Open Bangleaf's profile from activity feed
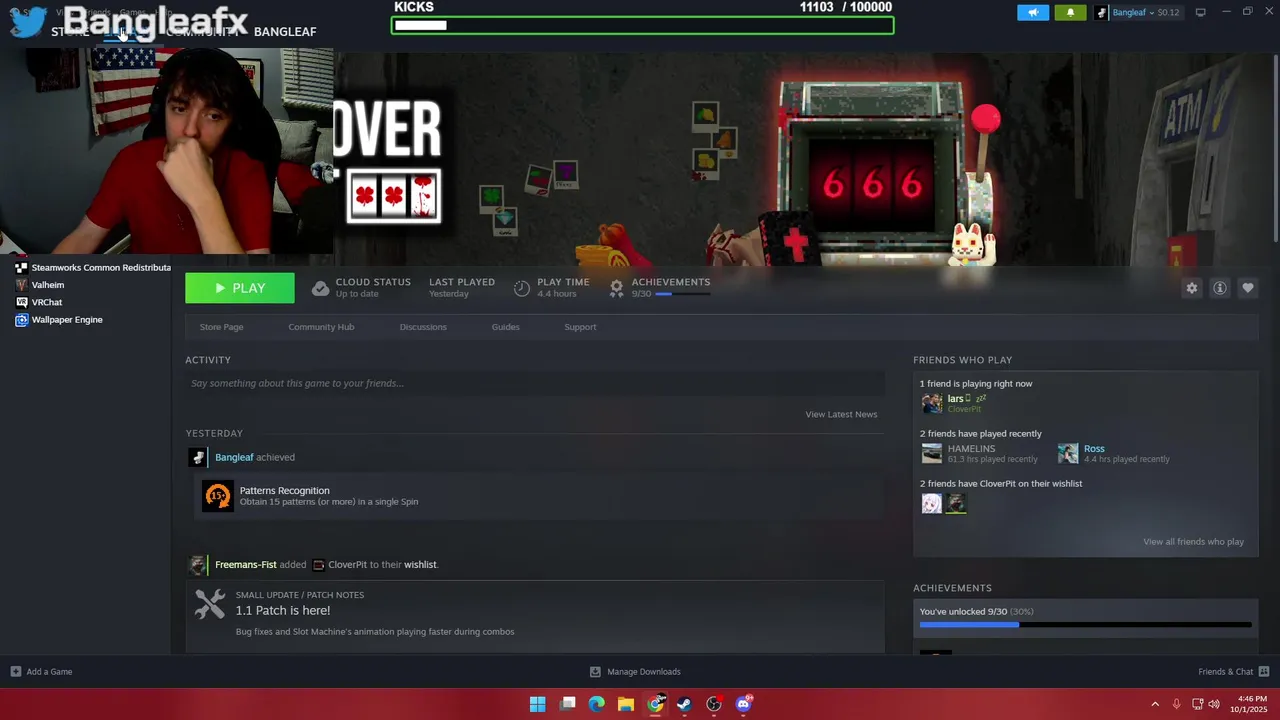The height and width of the screenshot is (720, 1280). (234, 457)
